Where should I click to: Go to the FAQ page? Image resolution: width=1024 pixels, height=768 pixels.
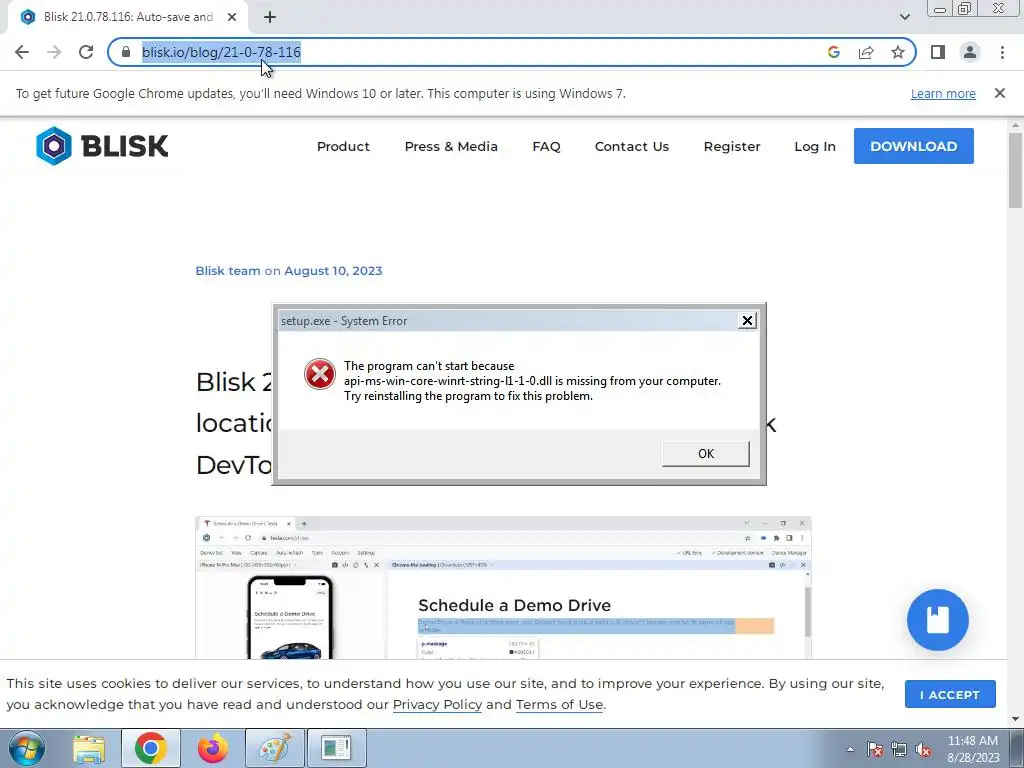[x=546, y=146]
